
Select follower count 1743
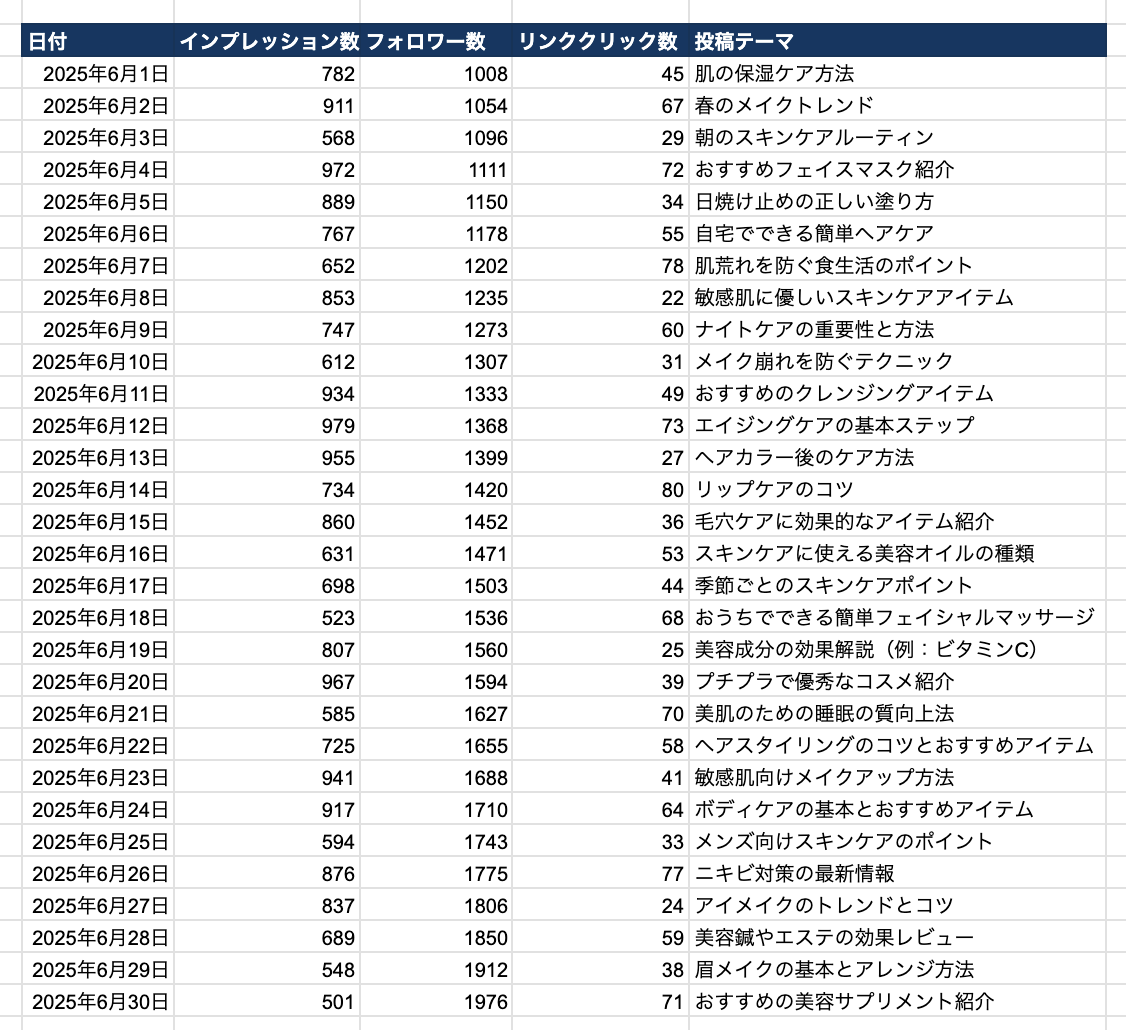tap(436, 841)
